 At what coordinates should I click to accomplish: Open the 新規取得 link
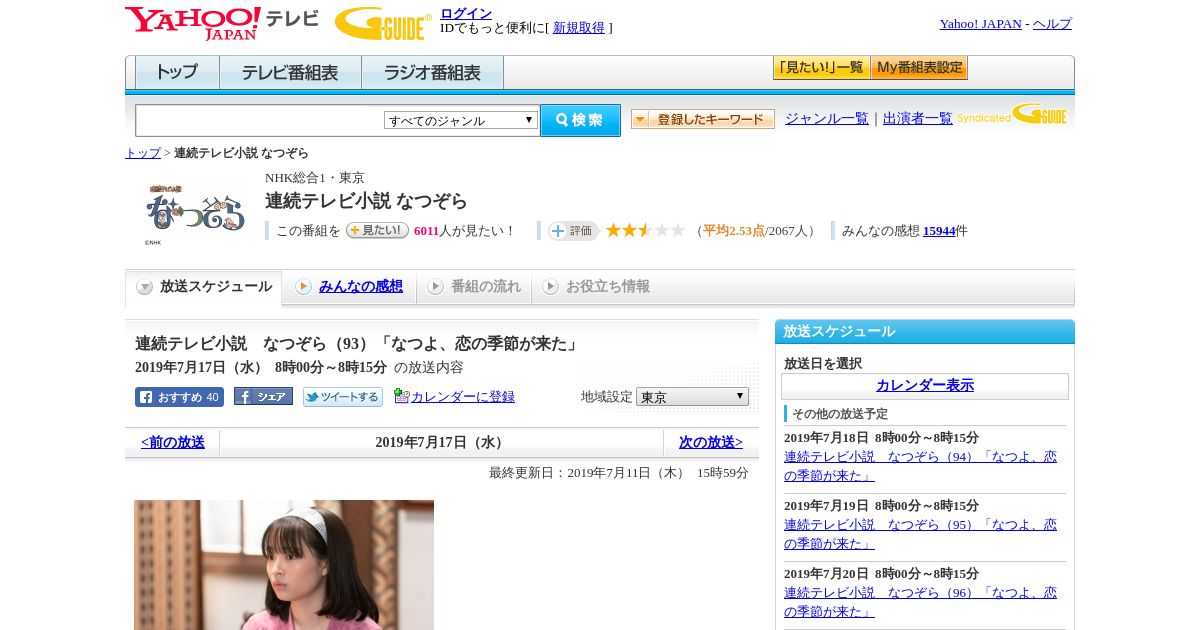point(579,28)
